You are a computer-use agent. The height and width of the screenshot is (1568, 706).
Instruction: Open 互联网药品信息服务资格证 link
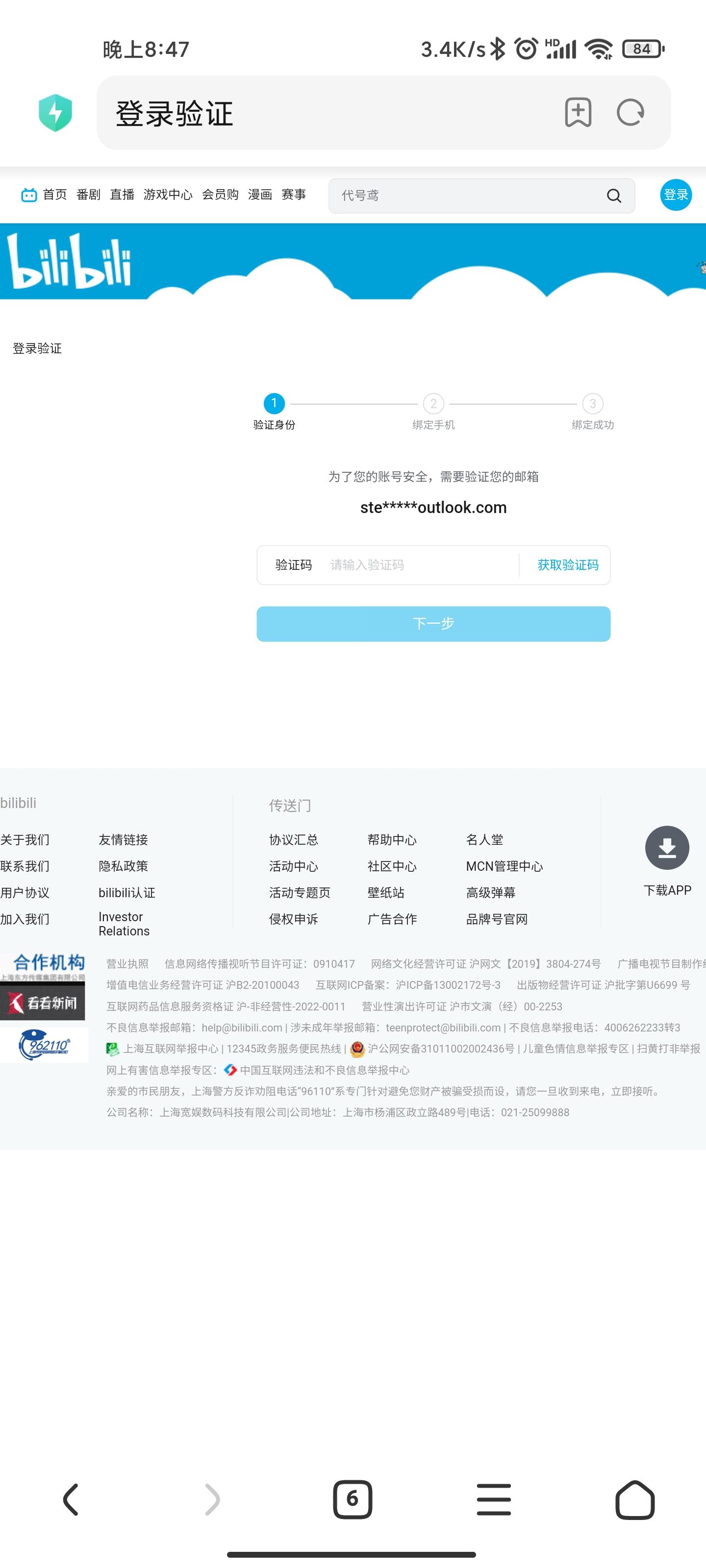(226, 1007)
